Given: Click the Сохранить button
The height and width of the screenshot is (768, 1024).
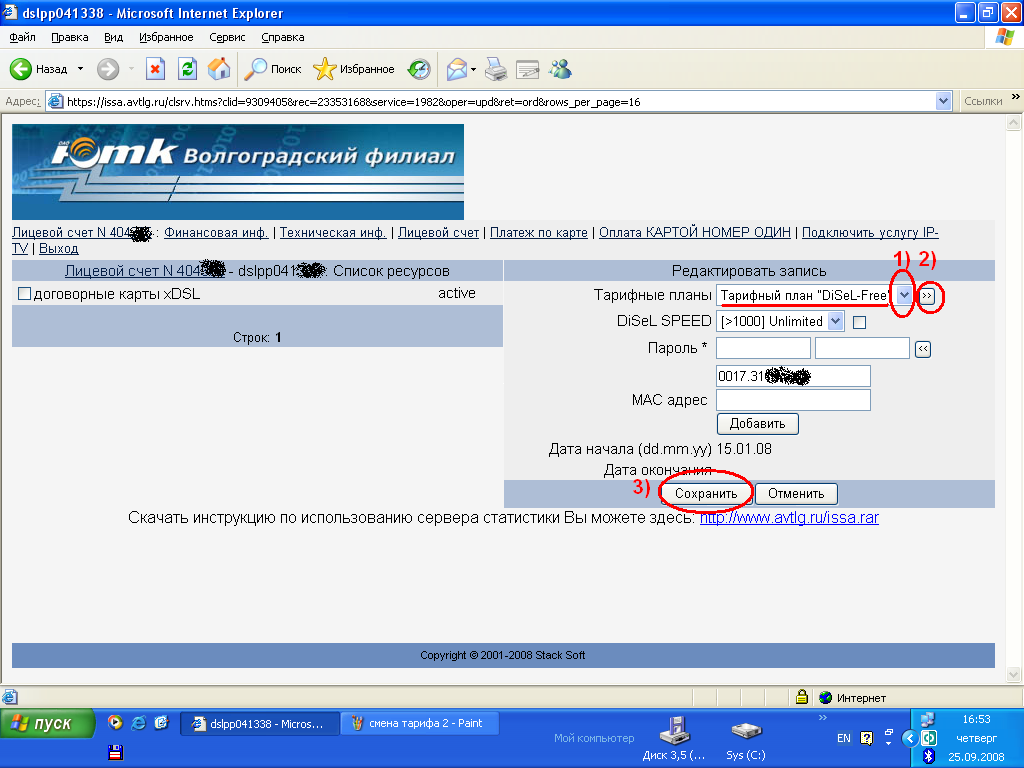Looking at the screenshot, I should (706, 494).
